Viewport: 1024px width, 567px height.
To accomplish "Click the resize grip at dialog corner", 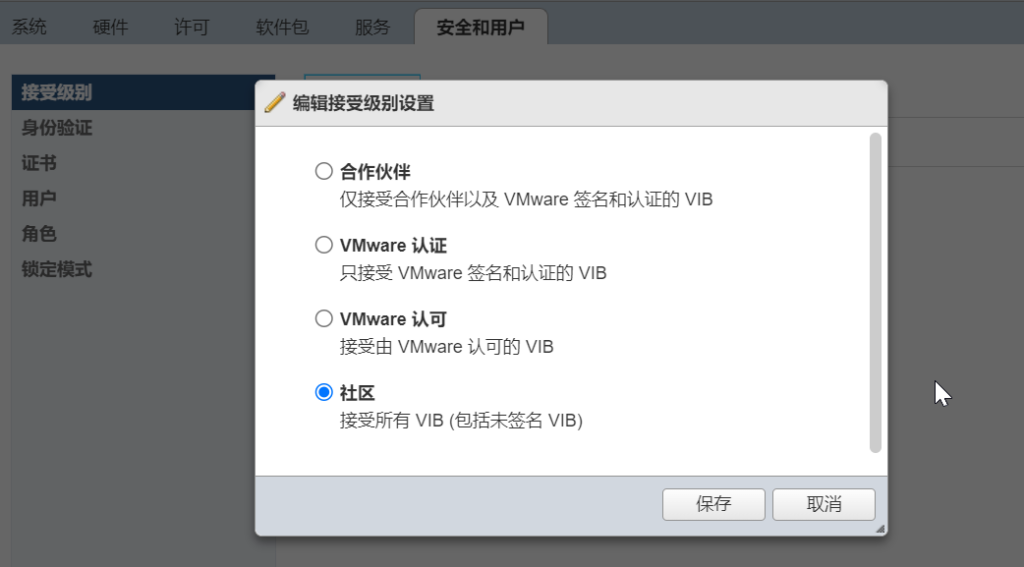I will [x=880, y=529].
